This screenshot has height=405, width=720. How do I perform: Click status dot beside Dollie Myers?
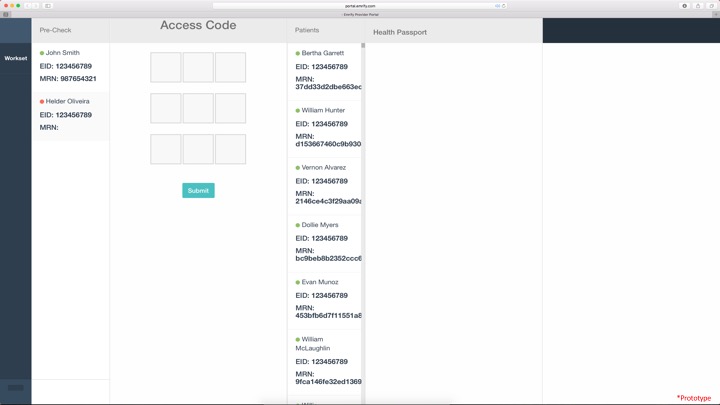(298, 225)
